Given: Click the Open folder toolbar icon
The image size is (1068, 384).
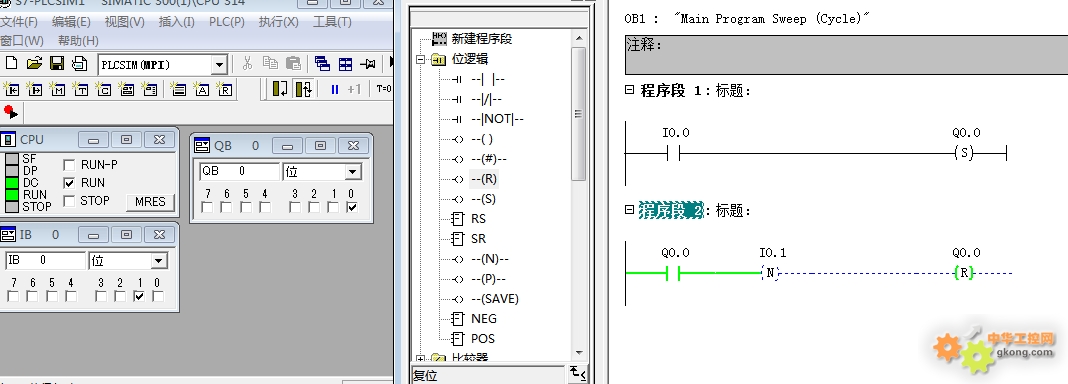Looking at the screenshot, I should tap(34, 64).
